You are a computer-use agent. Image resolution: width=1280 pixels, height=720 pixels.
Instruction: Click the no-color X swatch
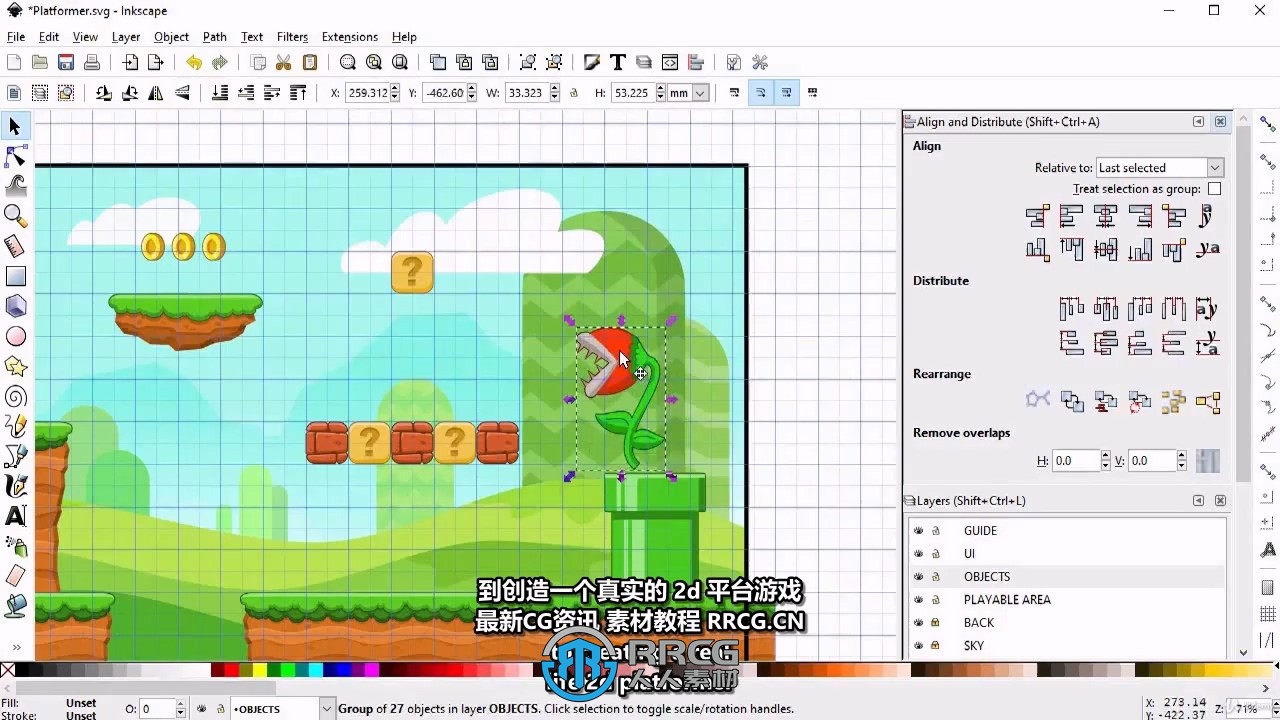[x=8, y=670]
